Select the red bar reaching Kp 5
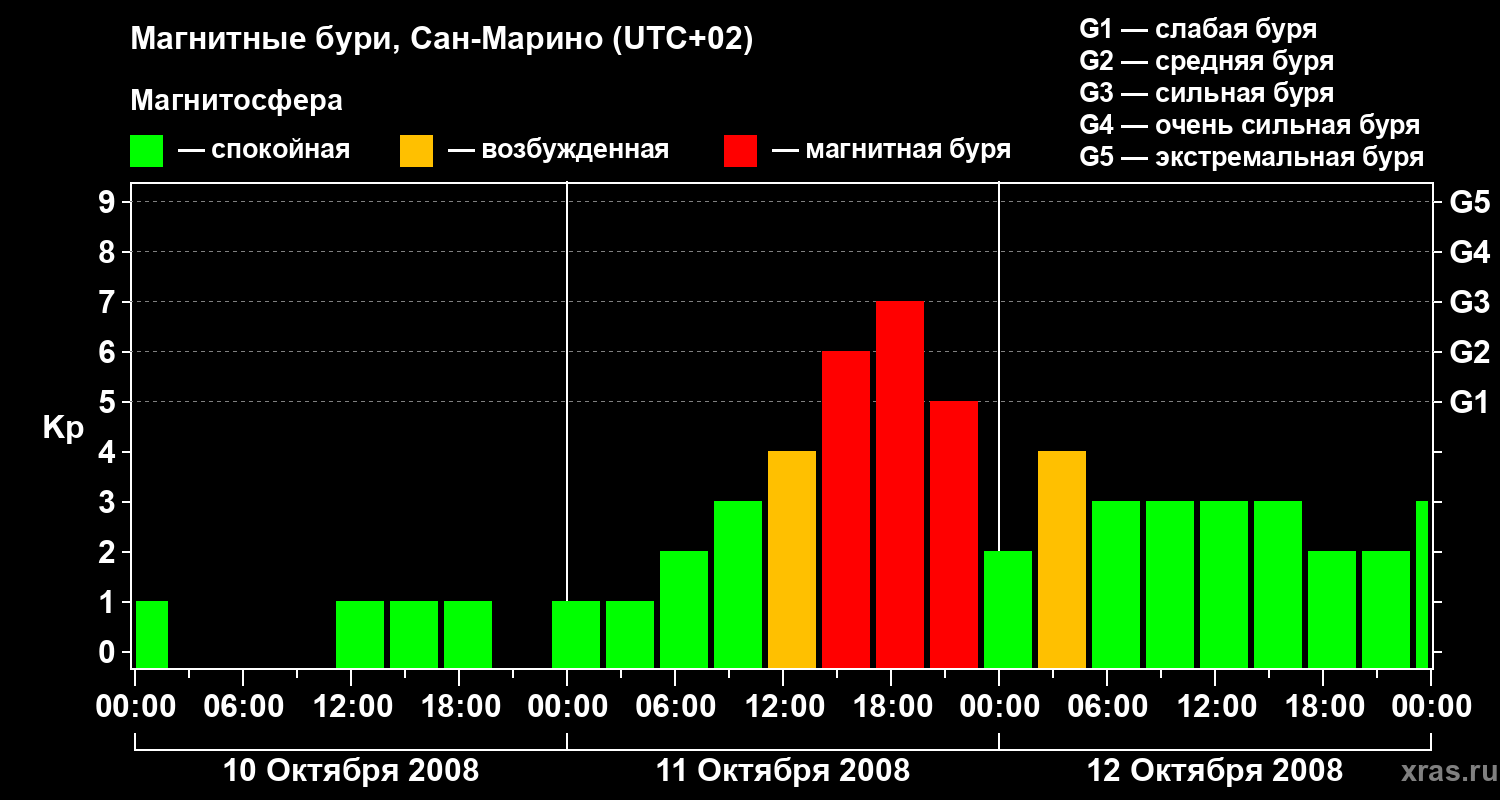This screenshot has height=800, width=1500. click(954, 535)
